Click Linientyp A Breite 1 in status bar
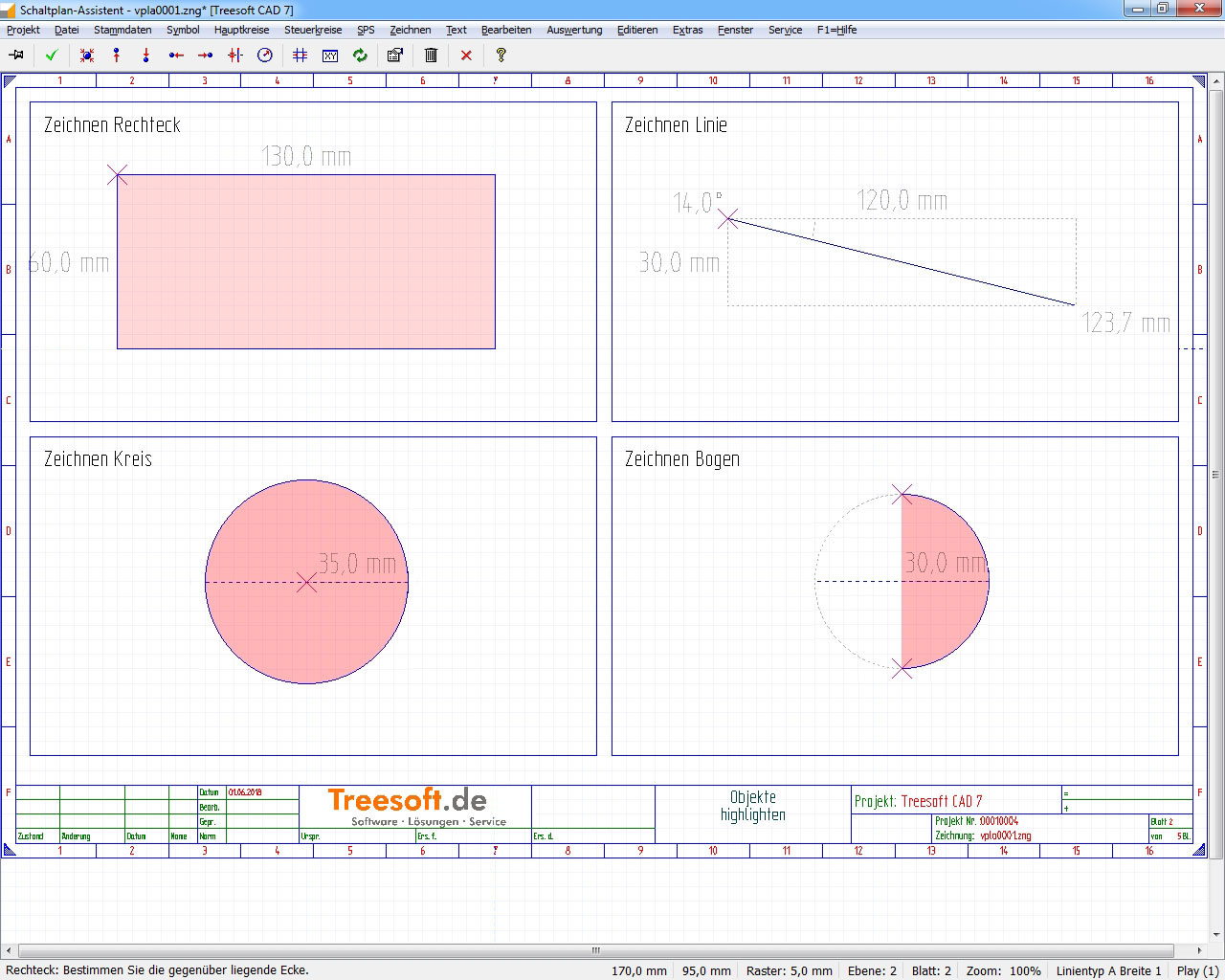 (1108, 970)
